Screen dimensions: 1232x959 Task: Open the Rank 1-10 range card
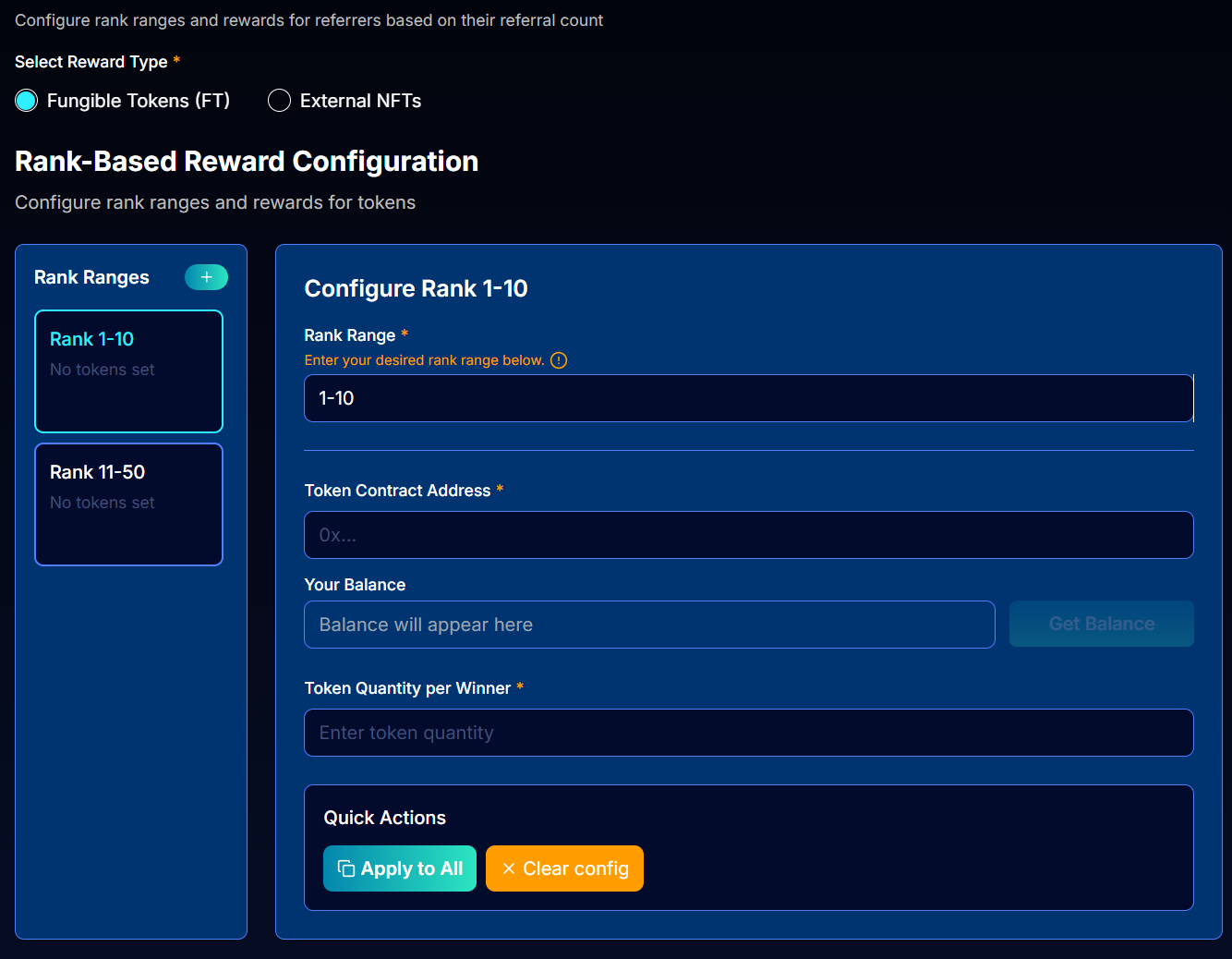(x=128, y=370)
